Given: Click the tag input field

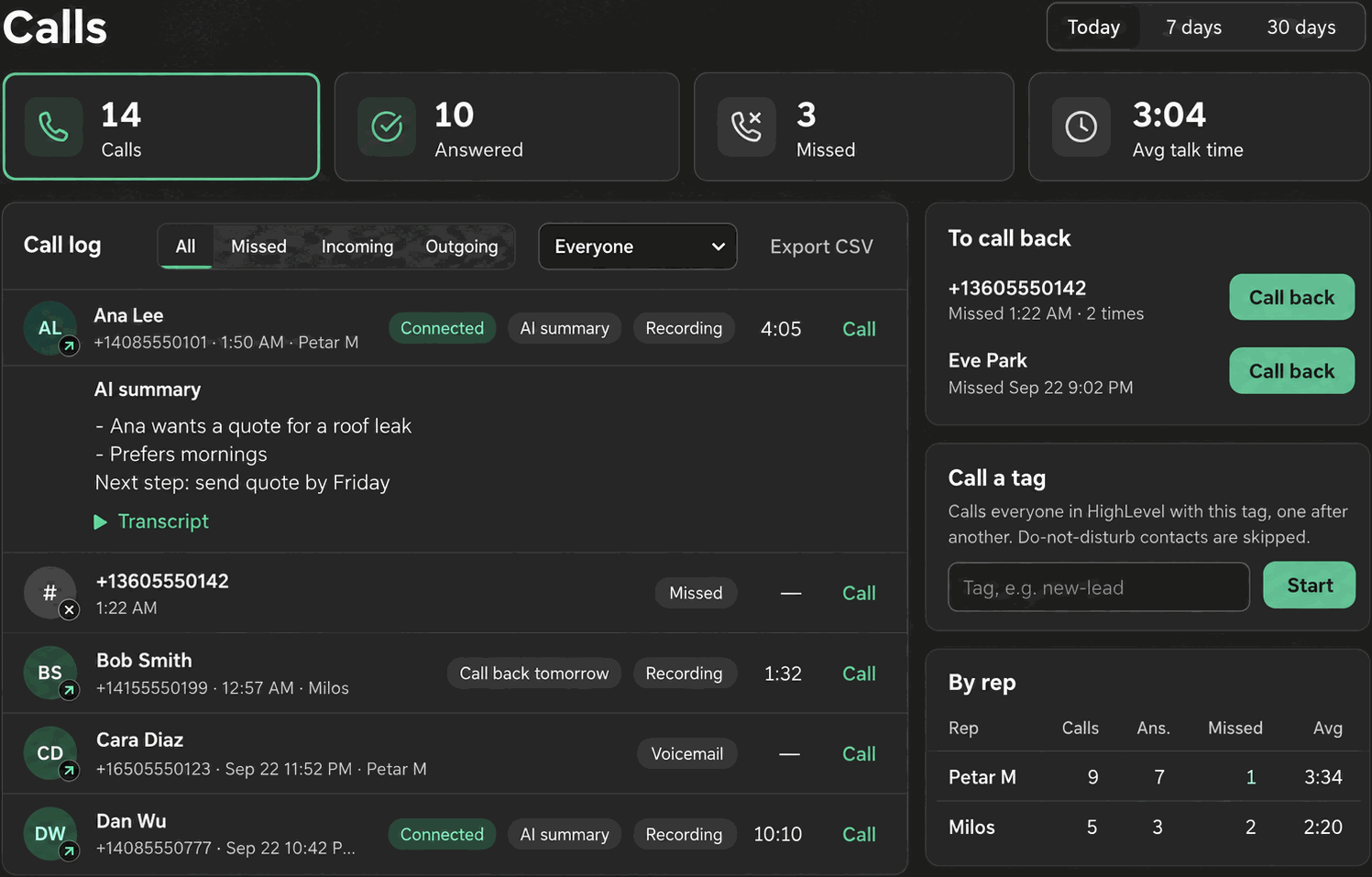Looking at the screenshot, I should coord(1099,587).
